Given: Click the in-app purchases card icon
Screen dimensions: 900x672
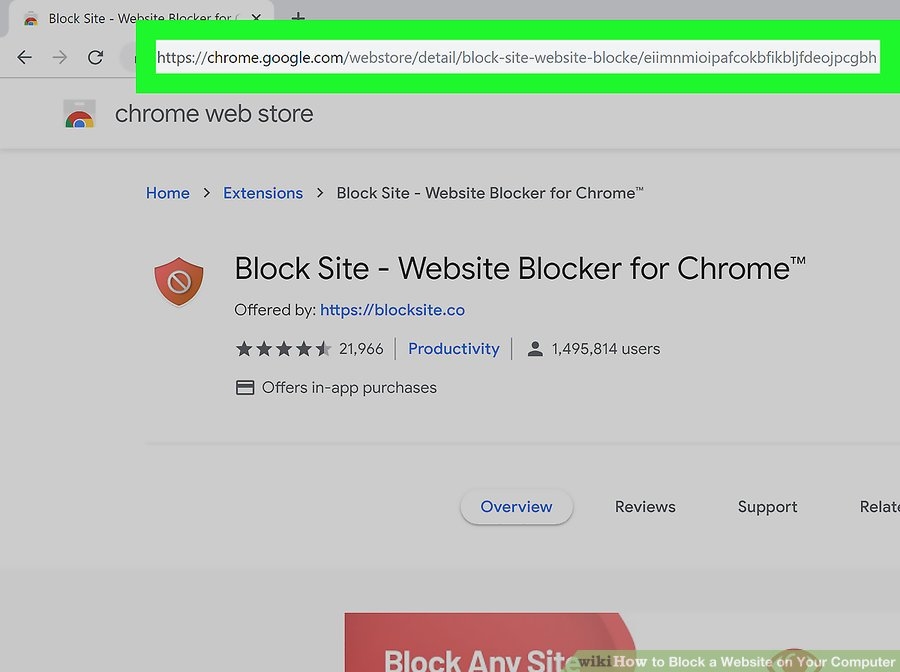Looking at the screenshot, I should [x=245, y=388].
